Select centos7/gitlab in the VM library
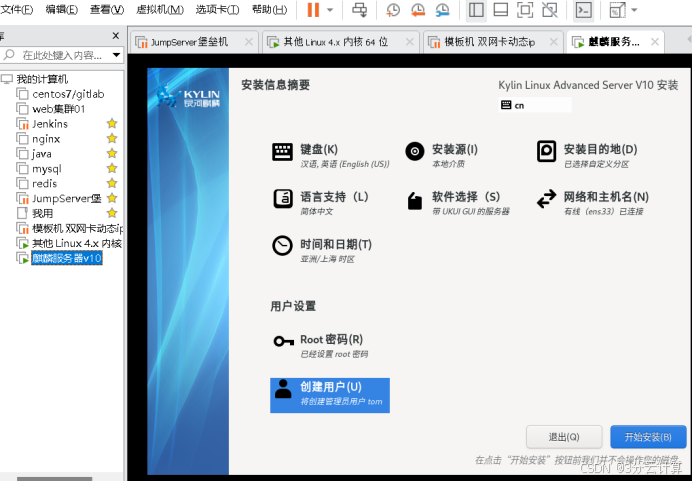 point(67,94)
